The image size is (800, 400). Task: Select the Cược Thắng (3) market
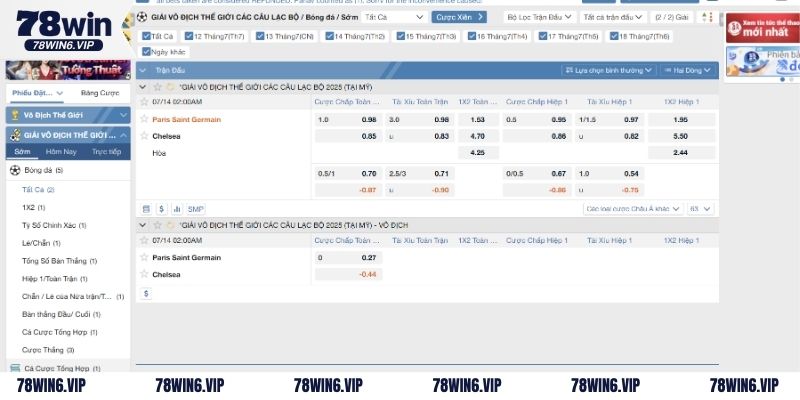tap(48, 350)
